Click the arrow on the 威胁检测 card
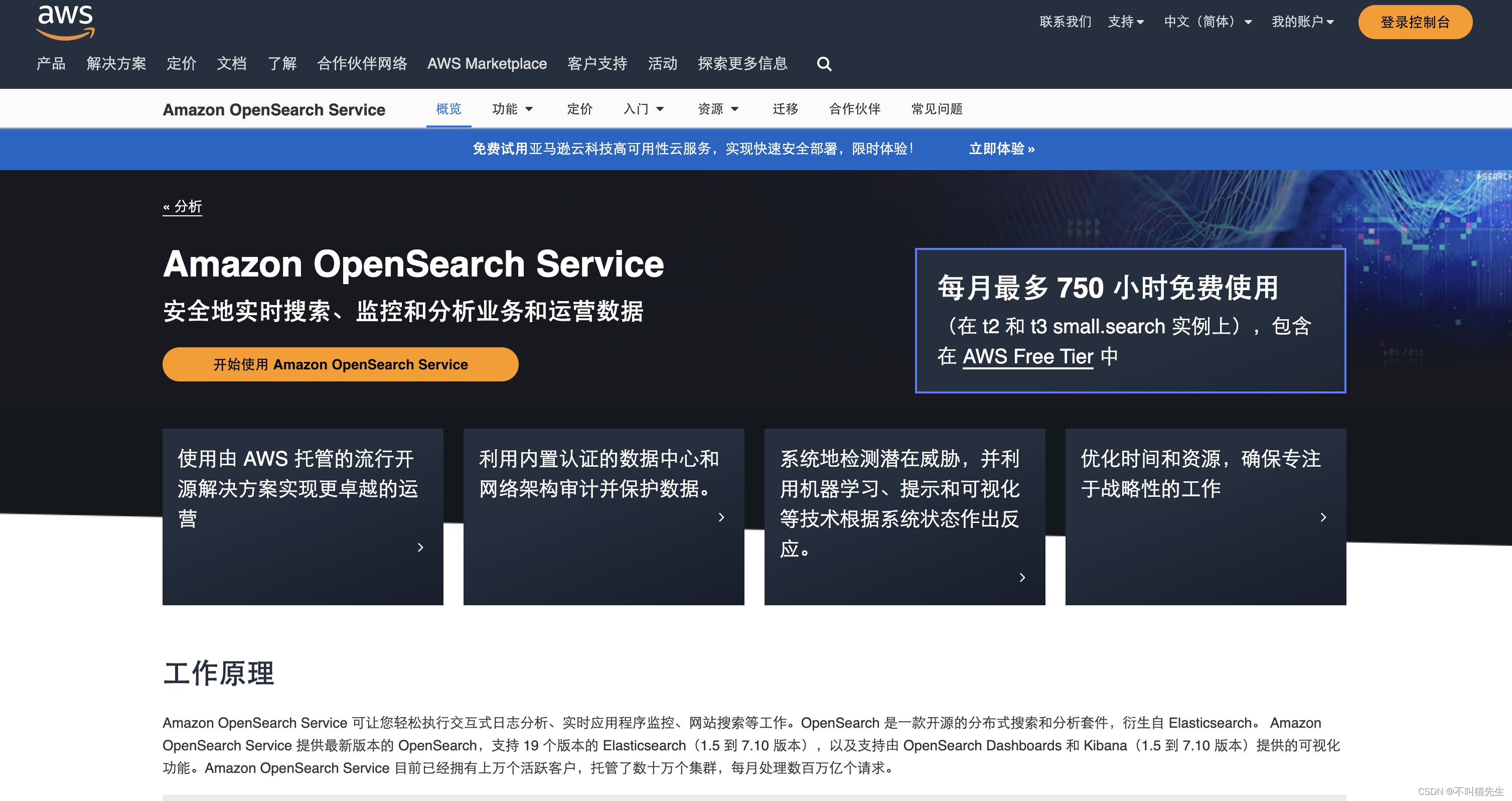This screenshot has height=801, width=1512. tap(1022, 577)
